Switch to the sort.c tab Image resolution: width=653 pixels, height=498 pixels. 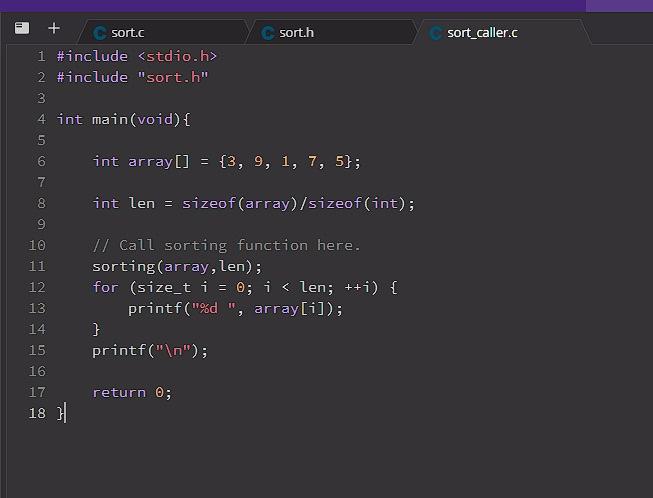163,32
